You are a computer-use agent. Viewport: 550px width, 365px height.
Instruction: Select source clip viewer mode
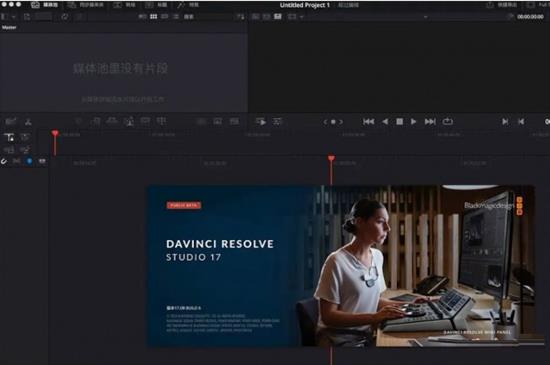256,16
